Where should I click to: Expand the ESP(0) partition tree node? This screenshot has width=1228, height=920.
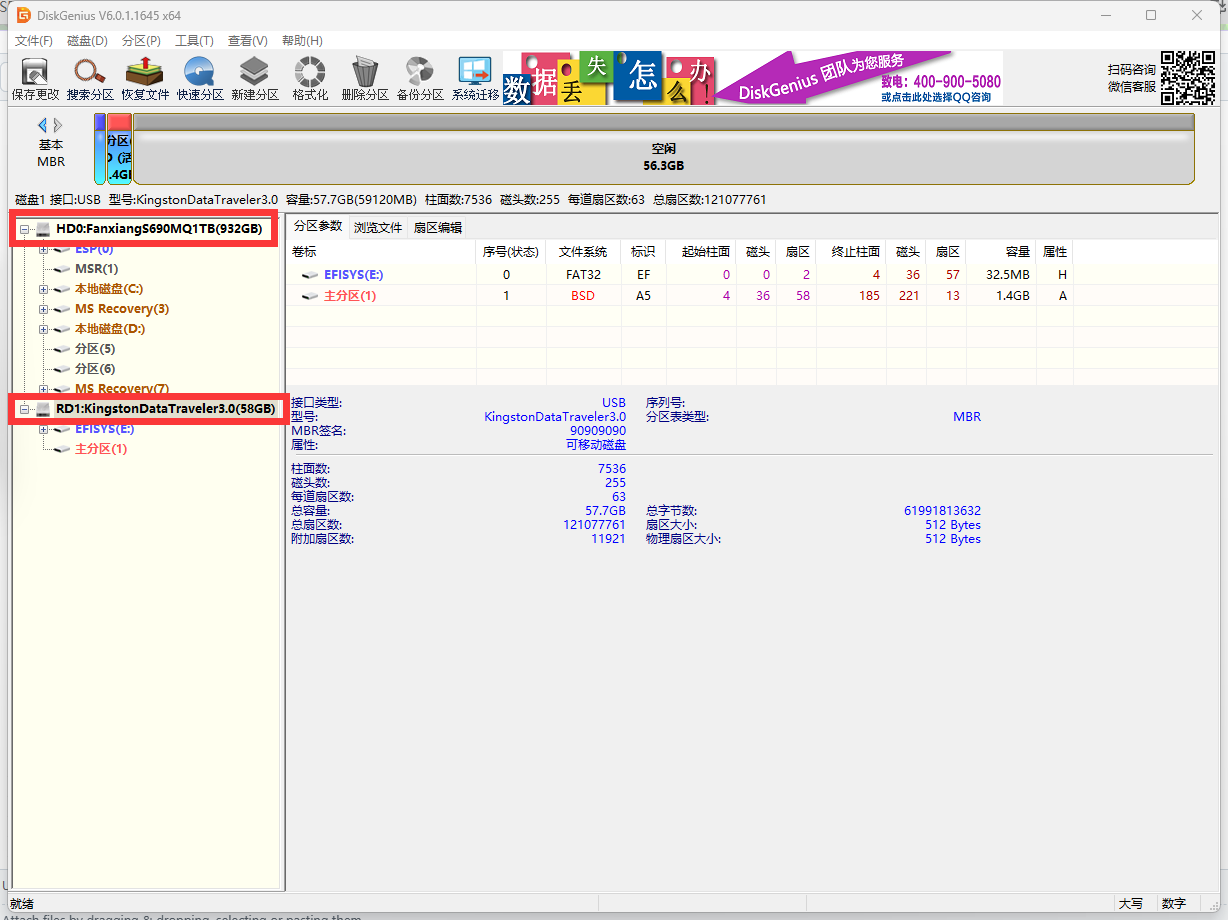click(x=43, y=249)
